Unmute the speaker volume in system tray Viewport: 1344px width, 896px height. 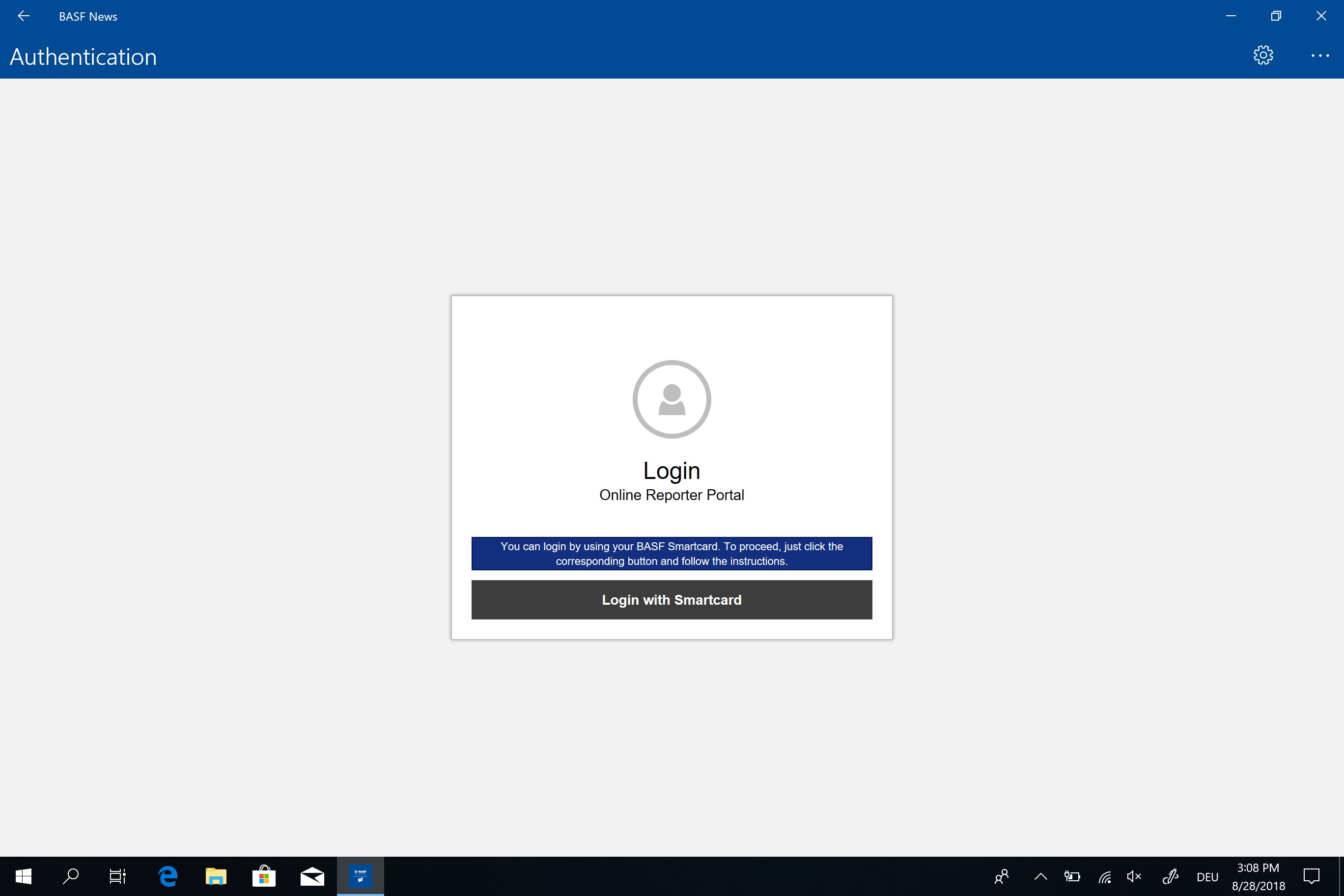1134,876
